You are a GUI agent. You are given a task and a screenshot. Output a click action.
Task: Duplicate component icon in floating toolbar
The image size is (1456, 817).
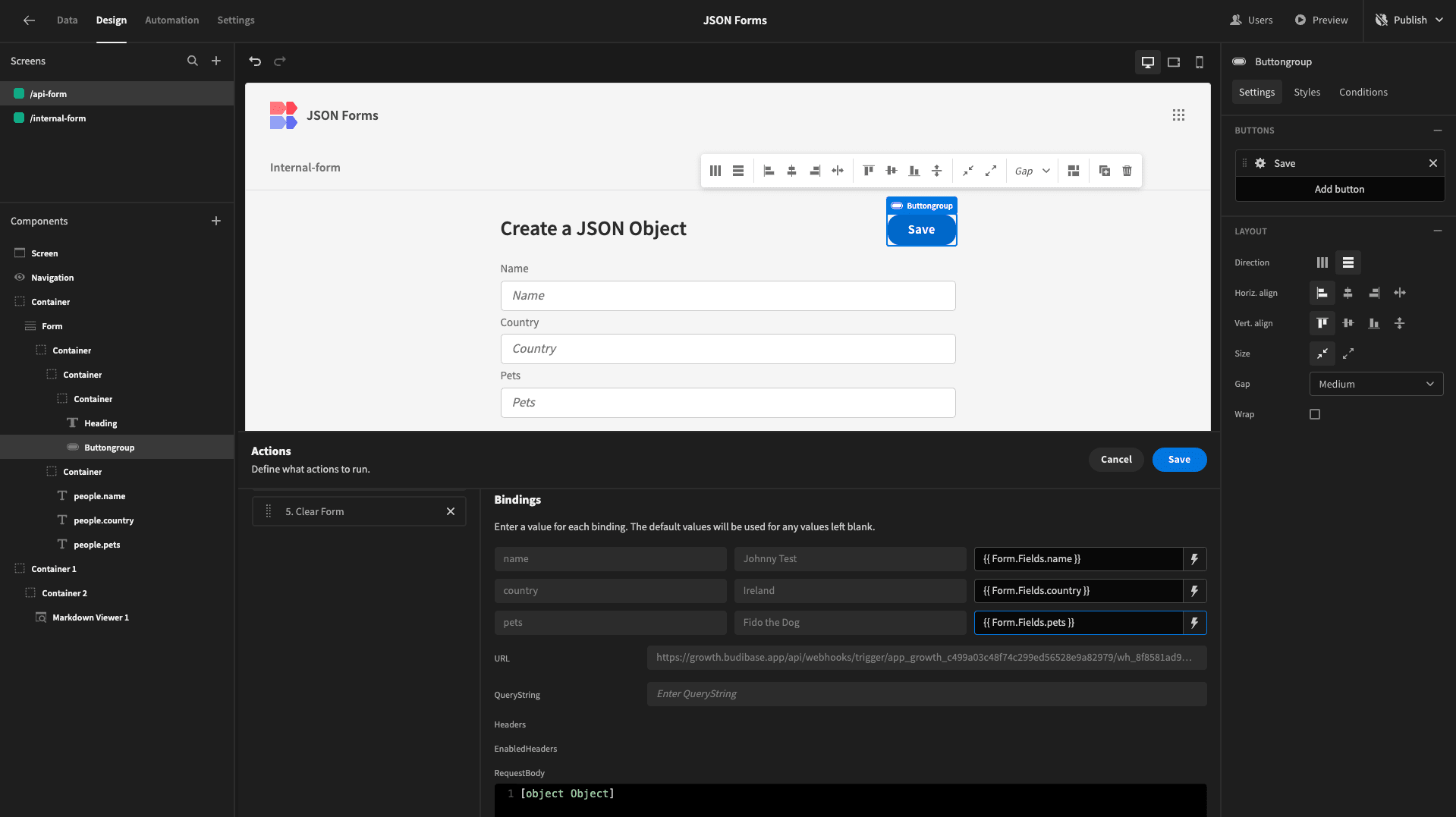[1105, 171]
